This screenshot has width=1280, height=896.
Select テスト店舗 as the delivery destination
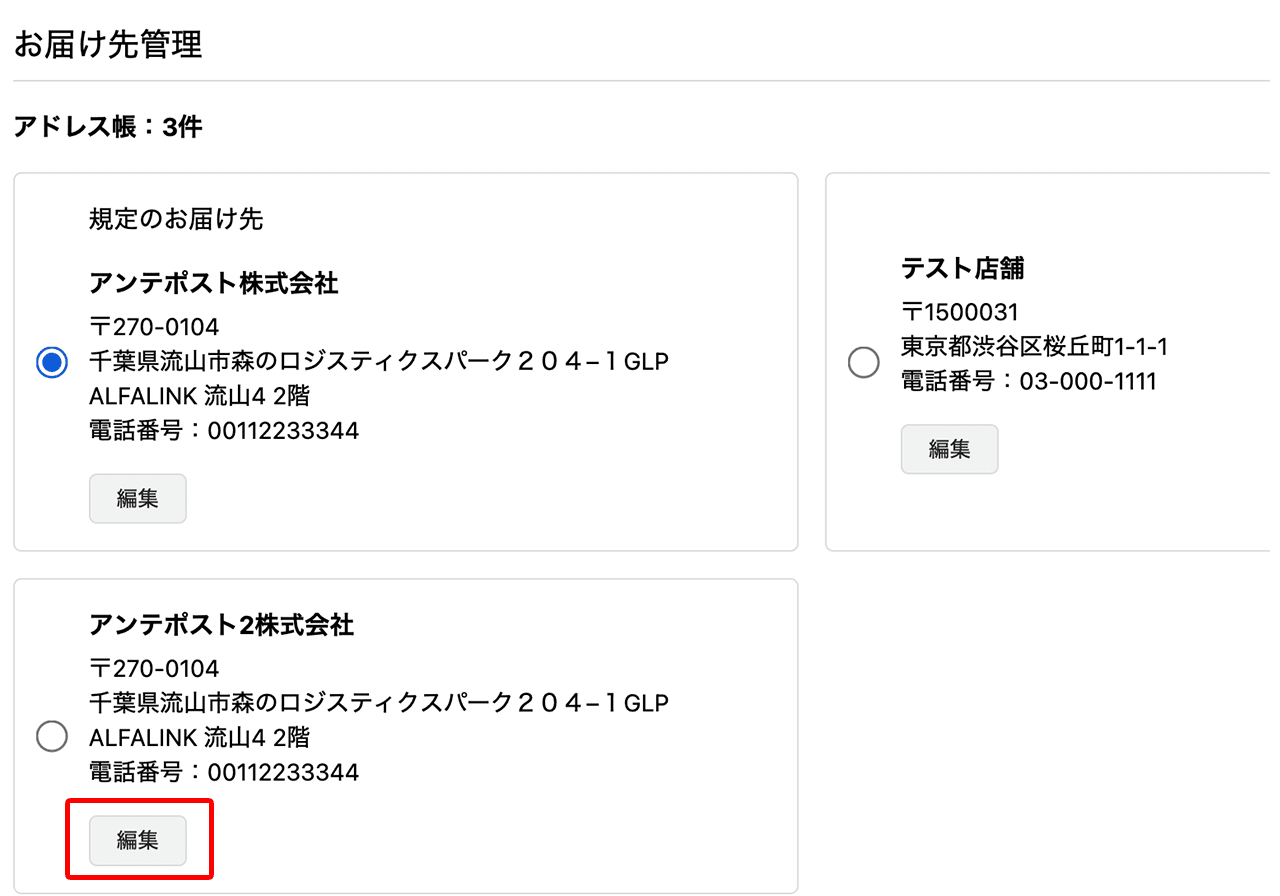tap(863, 362)
